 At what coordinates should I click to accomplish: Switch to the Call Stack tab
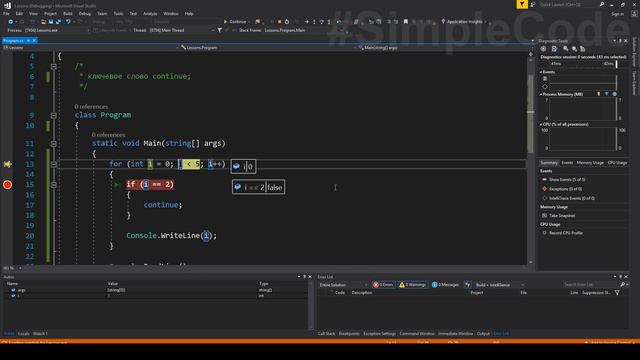pos(327,334)
